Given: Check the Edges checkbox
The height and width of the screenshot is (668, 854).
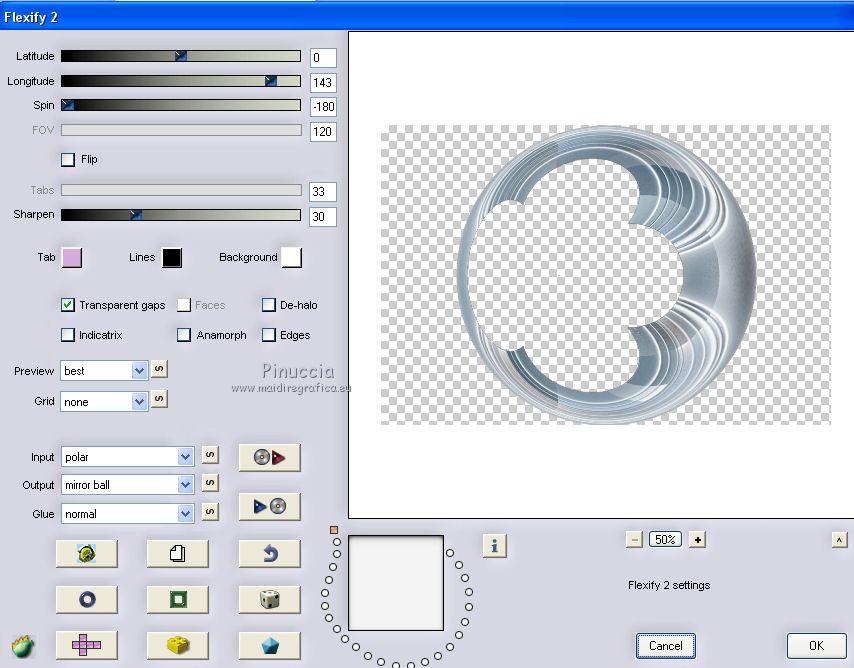Looking at the screenshot, I should (x=269, y=335).
